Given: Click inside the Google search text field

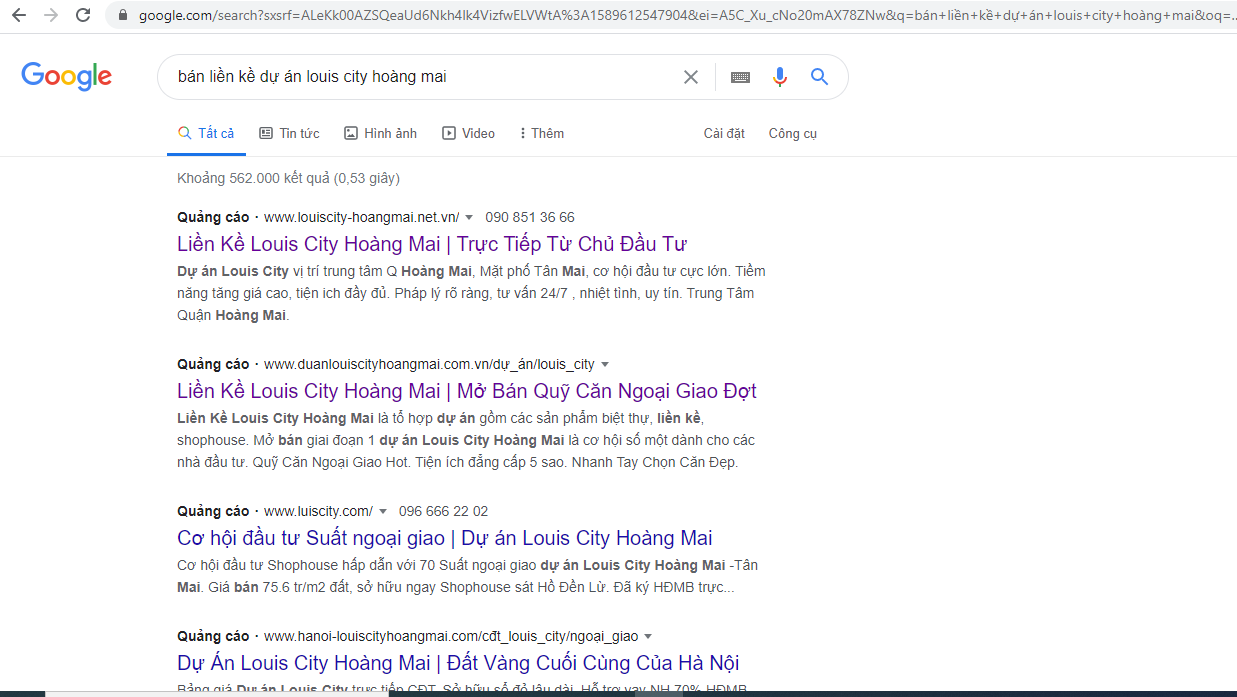Looking at the screenshot, I should tap(420, 77).
